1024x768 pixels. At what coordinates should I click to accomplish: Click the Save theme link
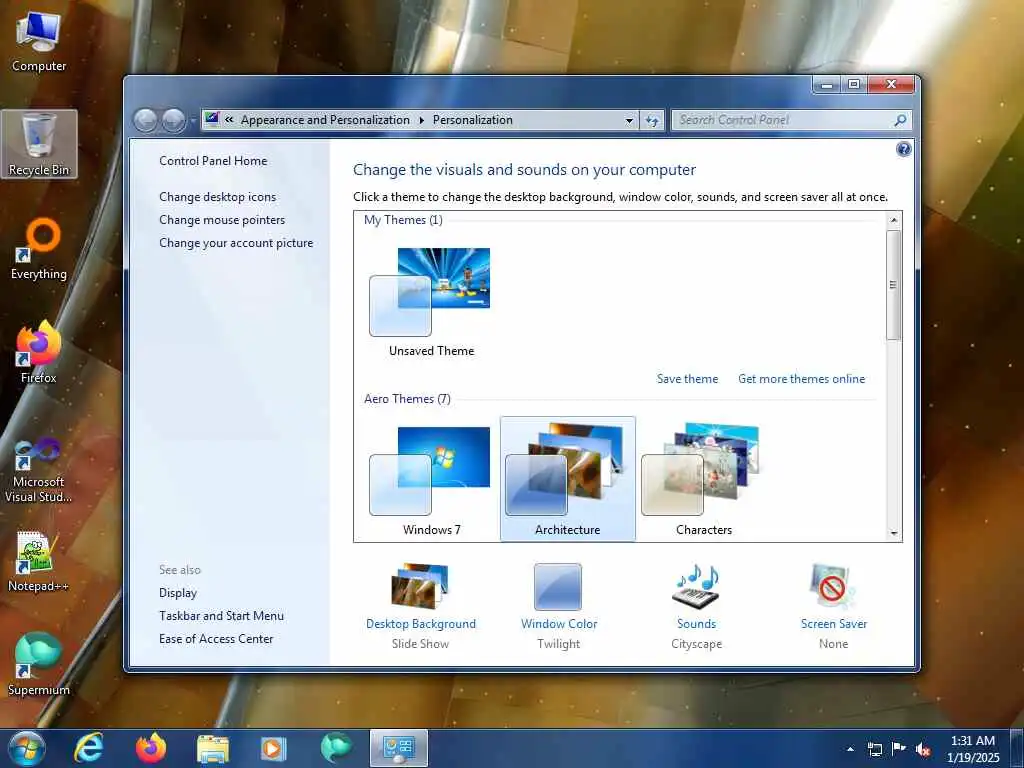click(x=687, y=379)
